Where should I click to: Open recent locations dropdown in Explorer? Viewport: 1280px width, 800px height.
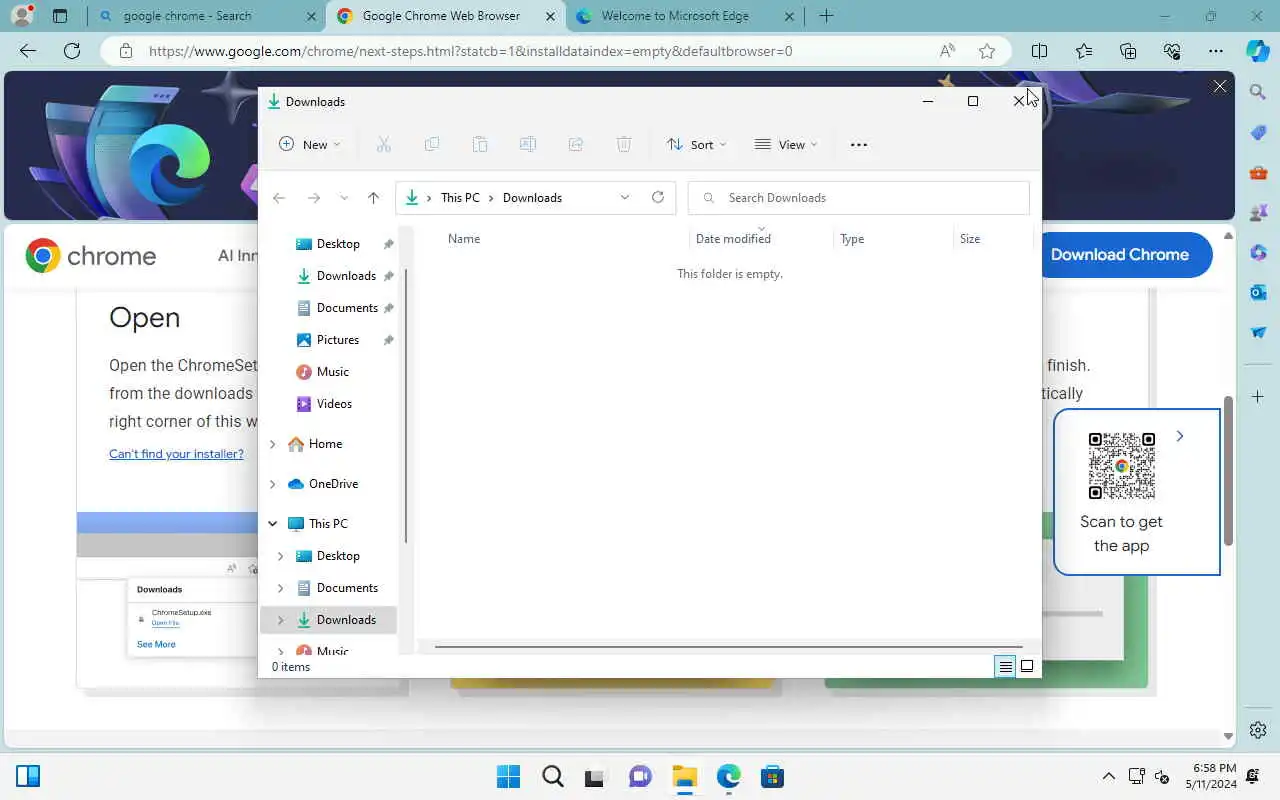344,198
